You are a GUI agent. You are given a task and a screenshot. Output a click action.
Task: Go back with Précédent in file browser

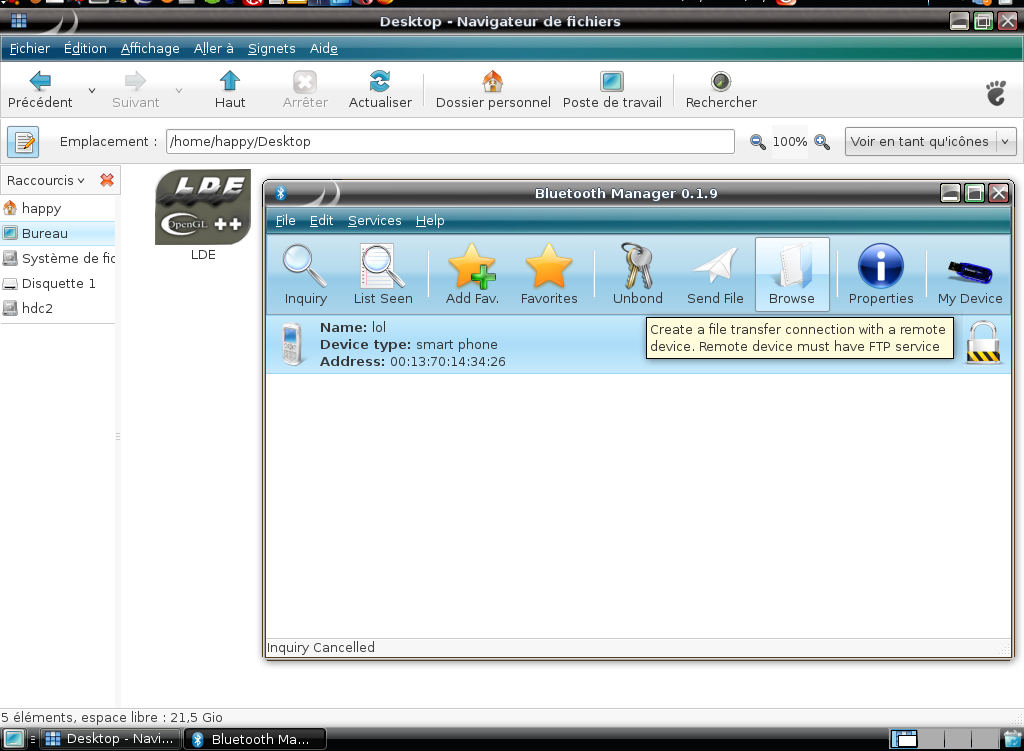[40, 90]
